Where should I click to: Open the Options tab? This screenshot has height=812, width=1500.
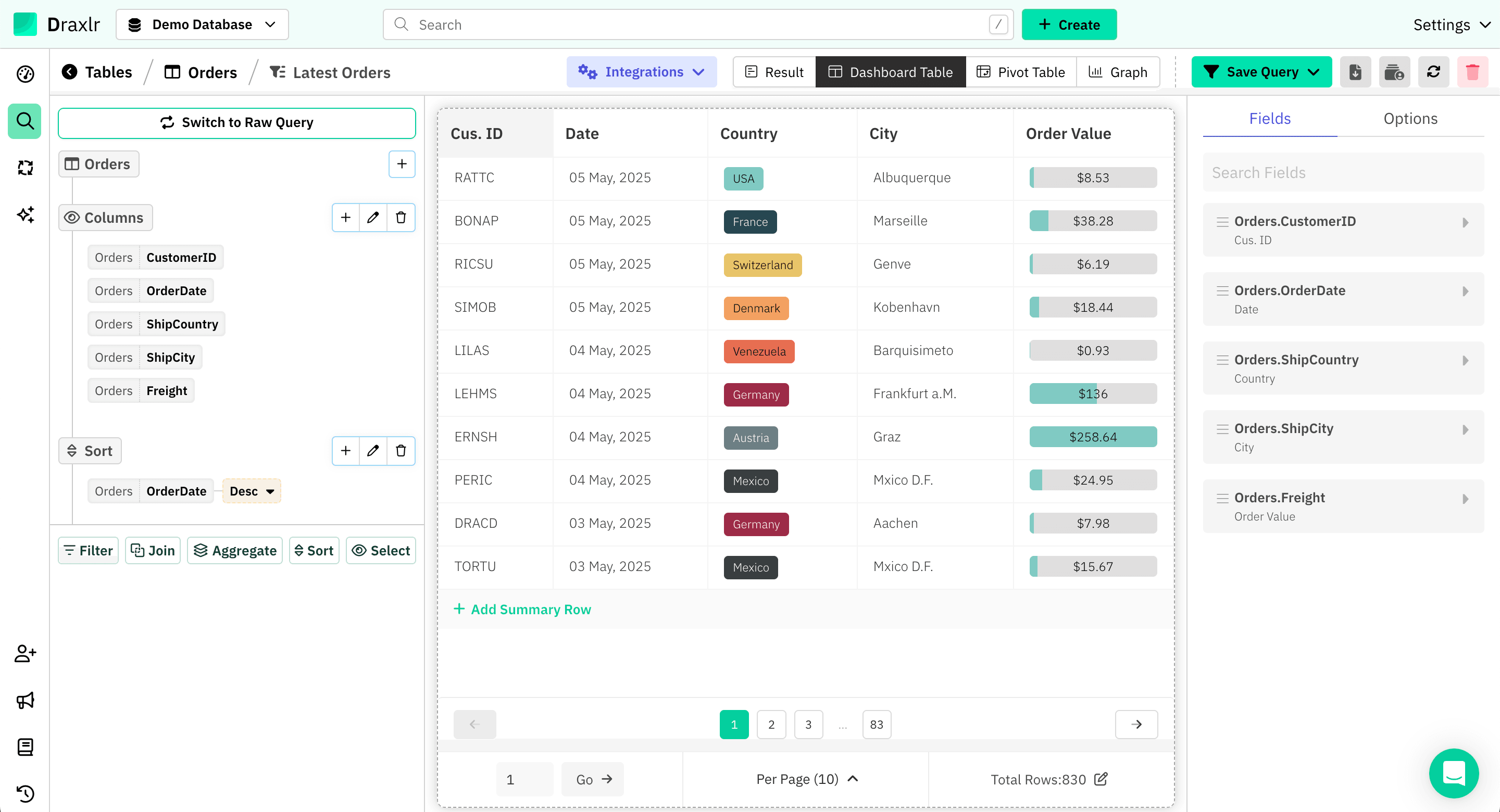click(x=1410, y=119)
